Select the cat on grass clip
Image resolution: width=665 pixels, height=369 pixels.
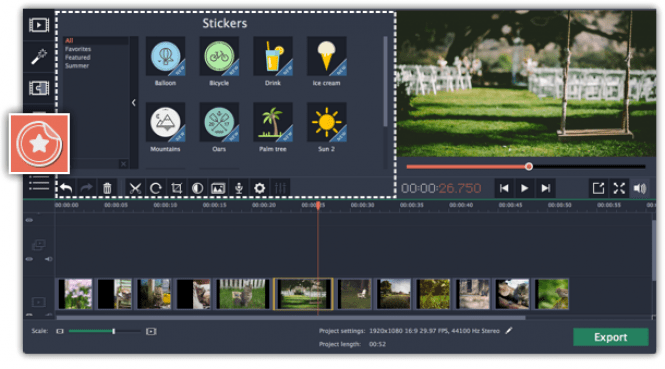click(x=243, y=294)
